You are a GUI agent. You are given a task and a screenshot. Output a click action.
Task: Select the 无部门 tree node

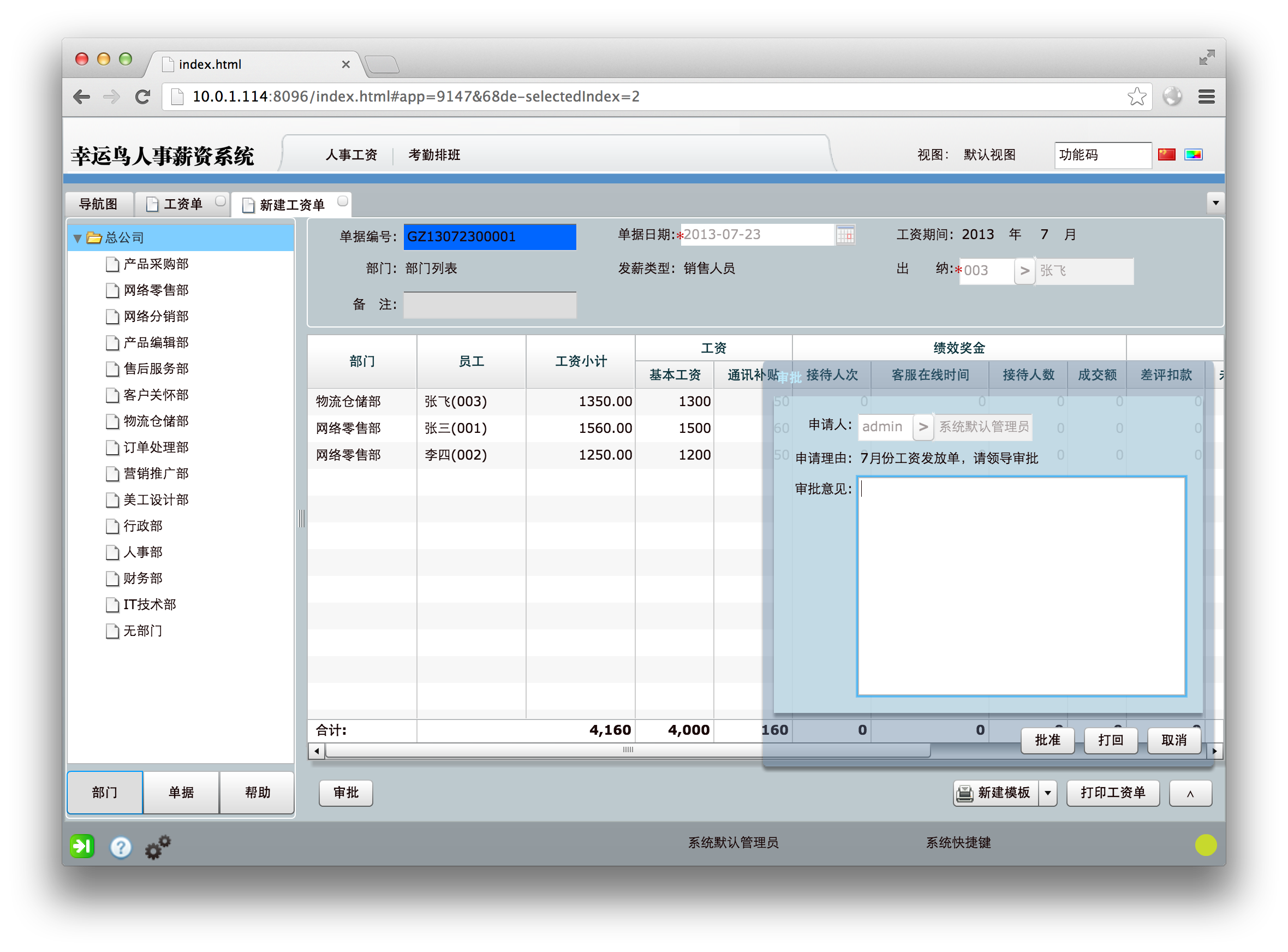point(142,631)
